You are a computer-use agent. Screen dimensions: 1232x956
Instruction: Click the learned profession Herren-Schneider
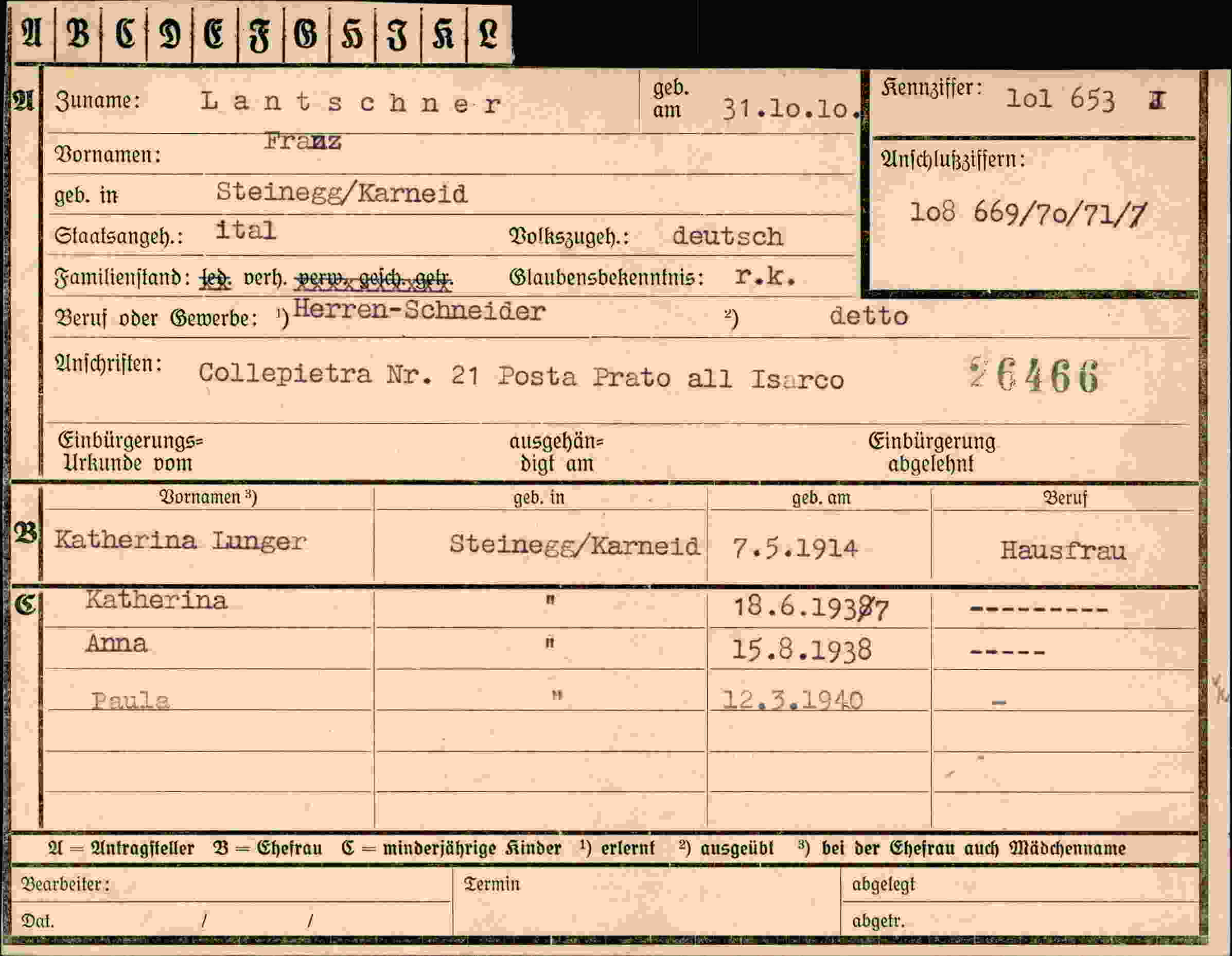coord(419,310)
